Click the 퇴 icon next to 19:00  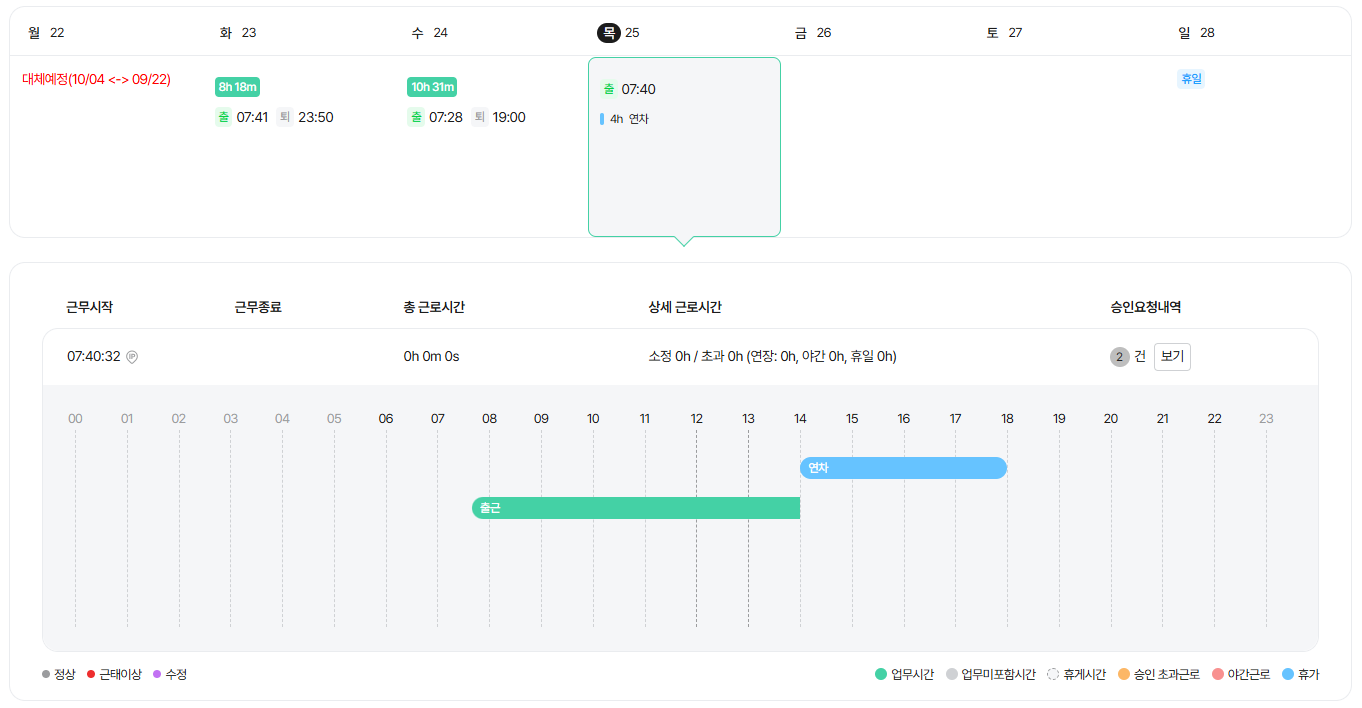click(478, 117)
